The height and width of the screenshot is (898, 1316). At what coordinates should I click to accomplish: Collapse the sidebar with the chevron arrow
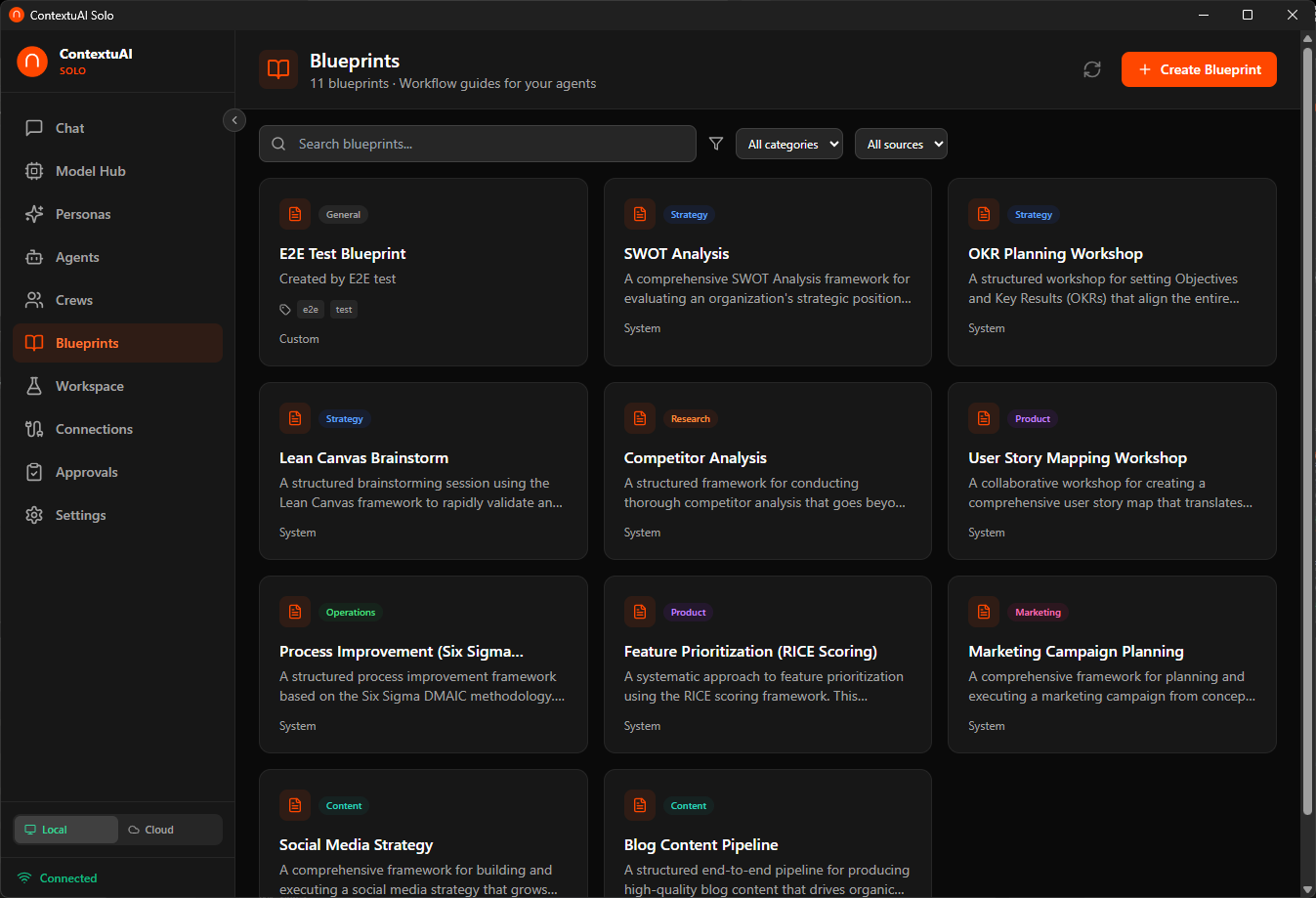[234, 120]
